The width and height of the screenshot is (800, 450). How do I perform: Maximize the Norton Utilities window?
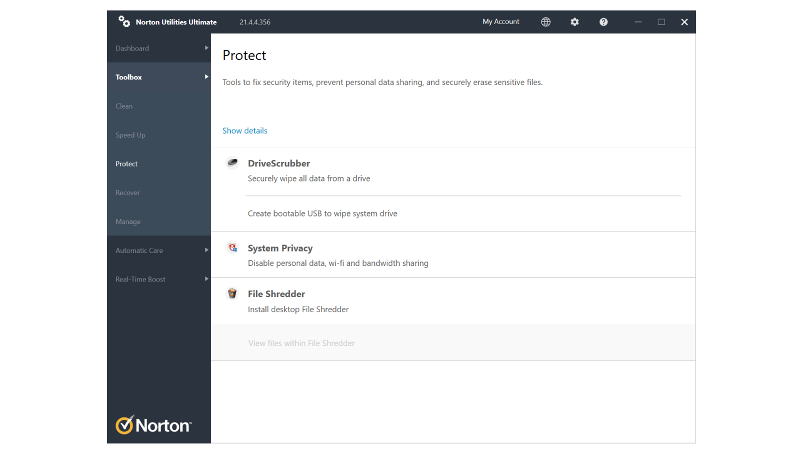661,22
